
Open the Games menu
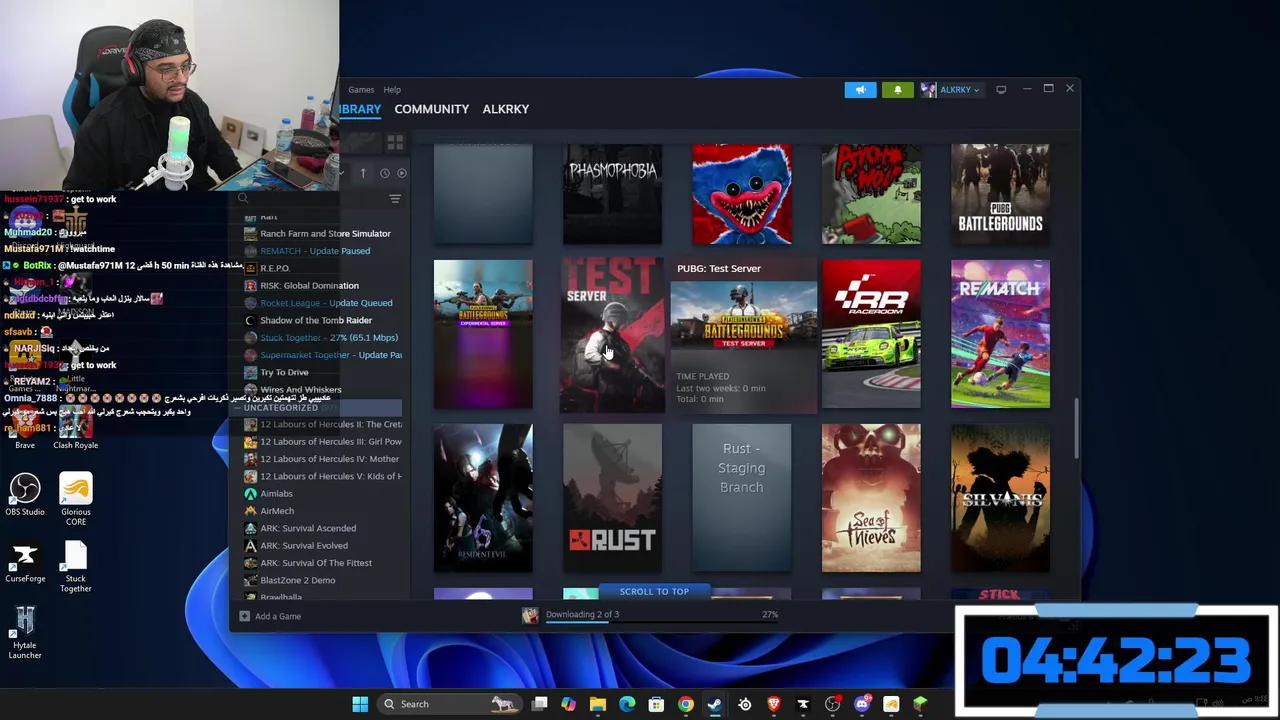tap(361, 90)
